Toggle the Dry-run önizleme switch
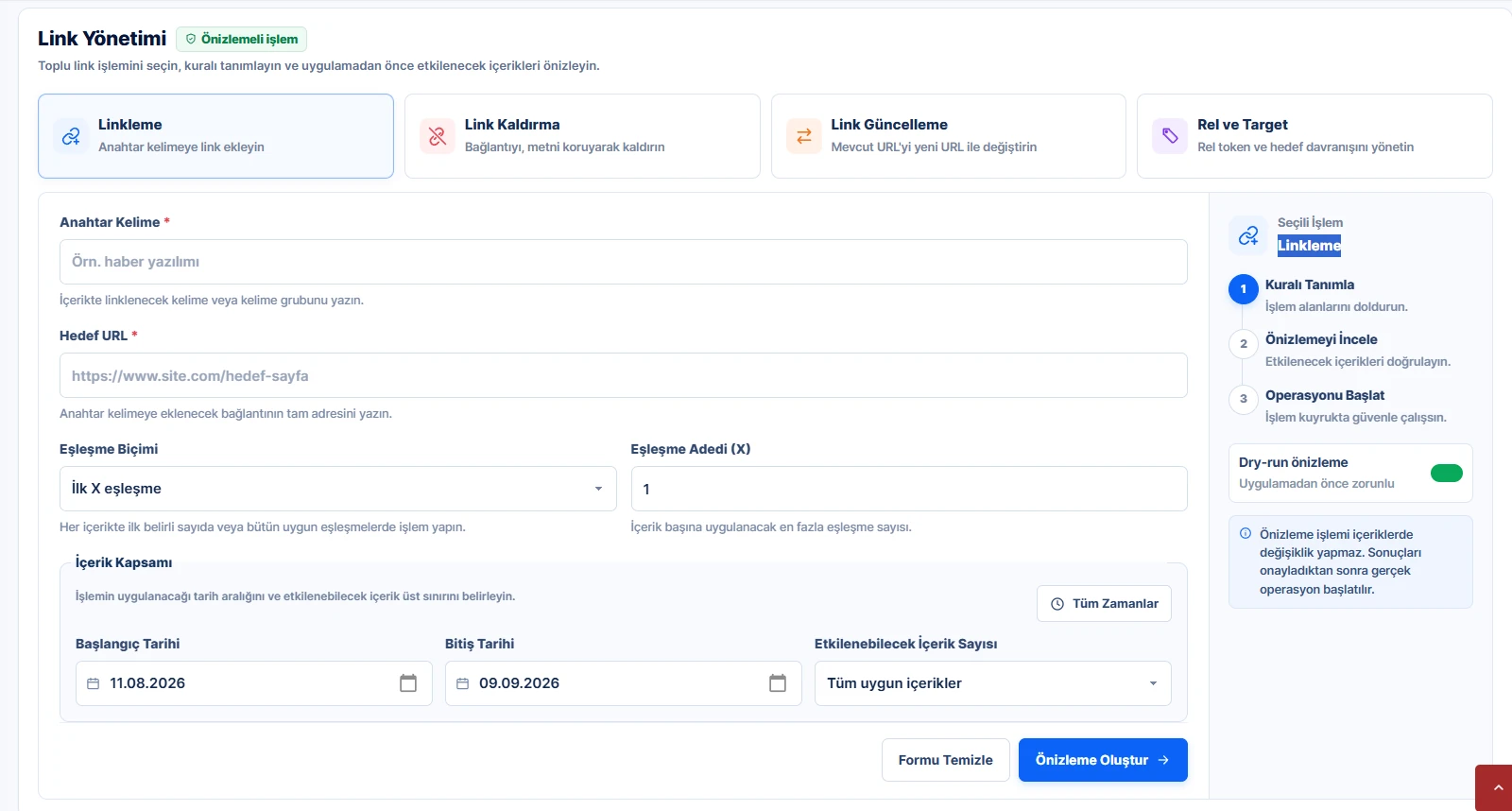The image size is (1512, 811). pyautogui.click(x=1447, y=473)
